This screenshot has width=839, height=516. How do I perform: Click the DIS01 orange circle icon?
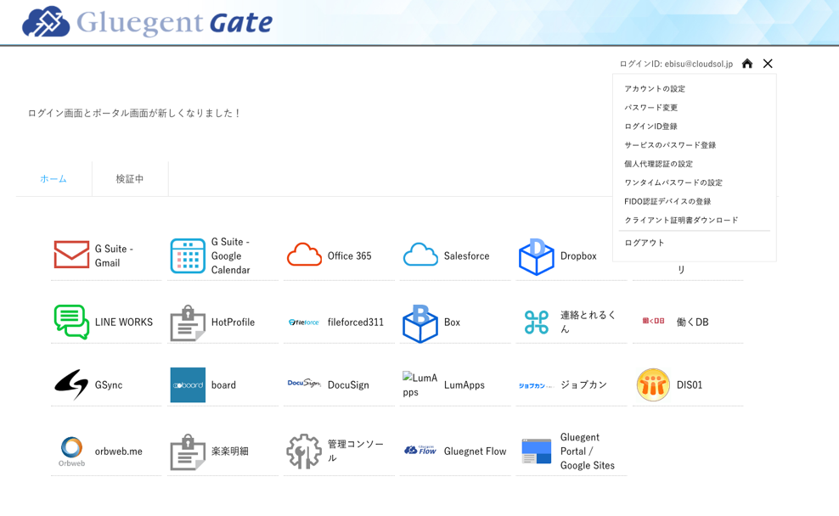pos(653,384)
